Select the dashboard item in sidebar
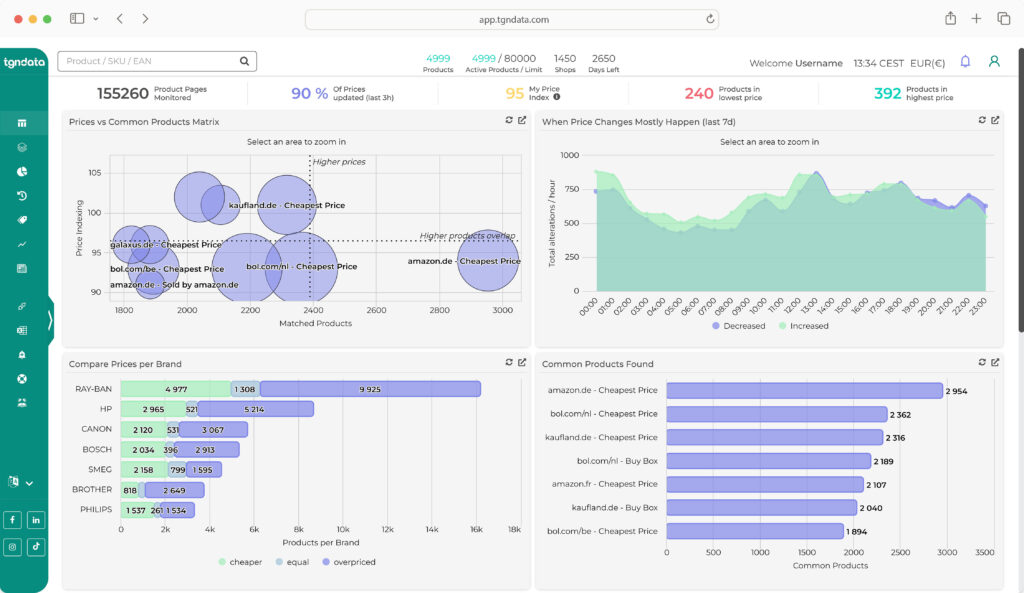 point(22,123)
